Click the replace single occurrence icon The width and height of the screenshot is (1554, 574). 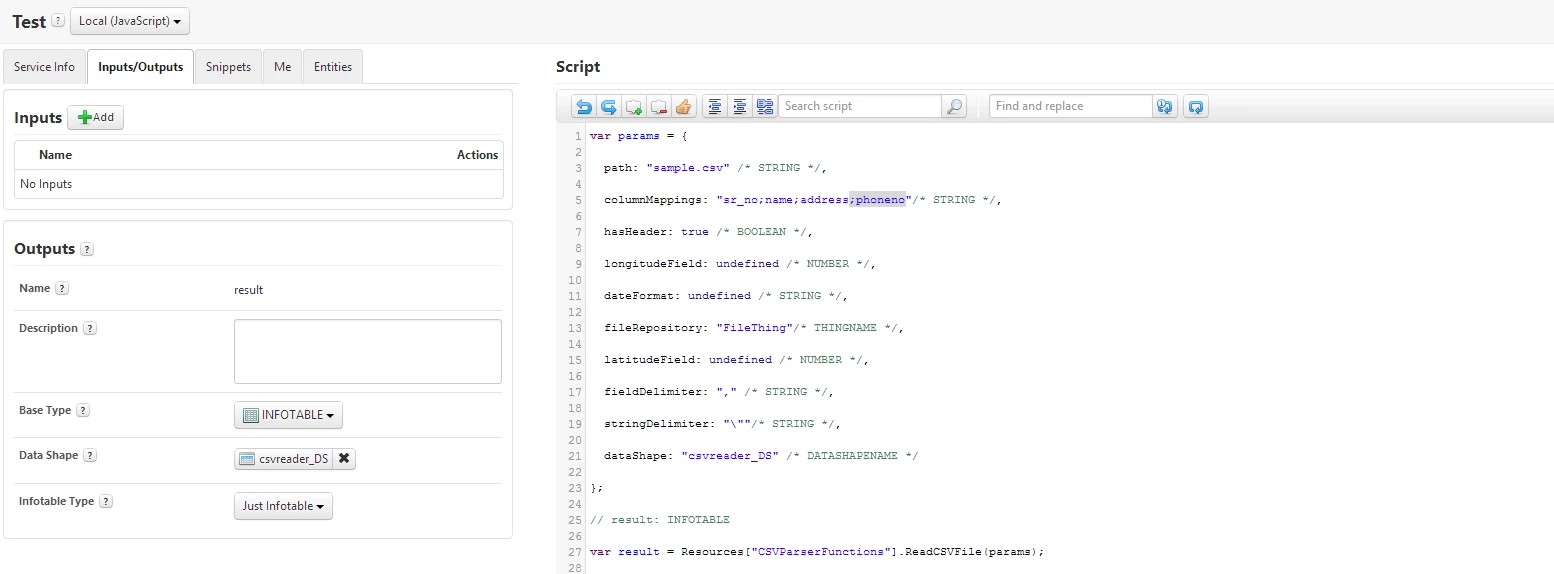[1164, 106]
